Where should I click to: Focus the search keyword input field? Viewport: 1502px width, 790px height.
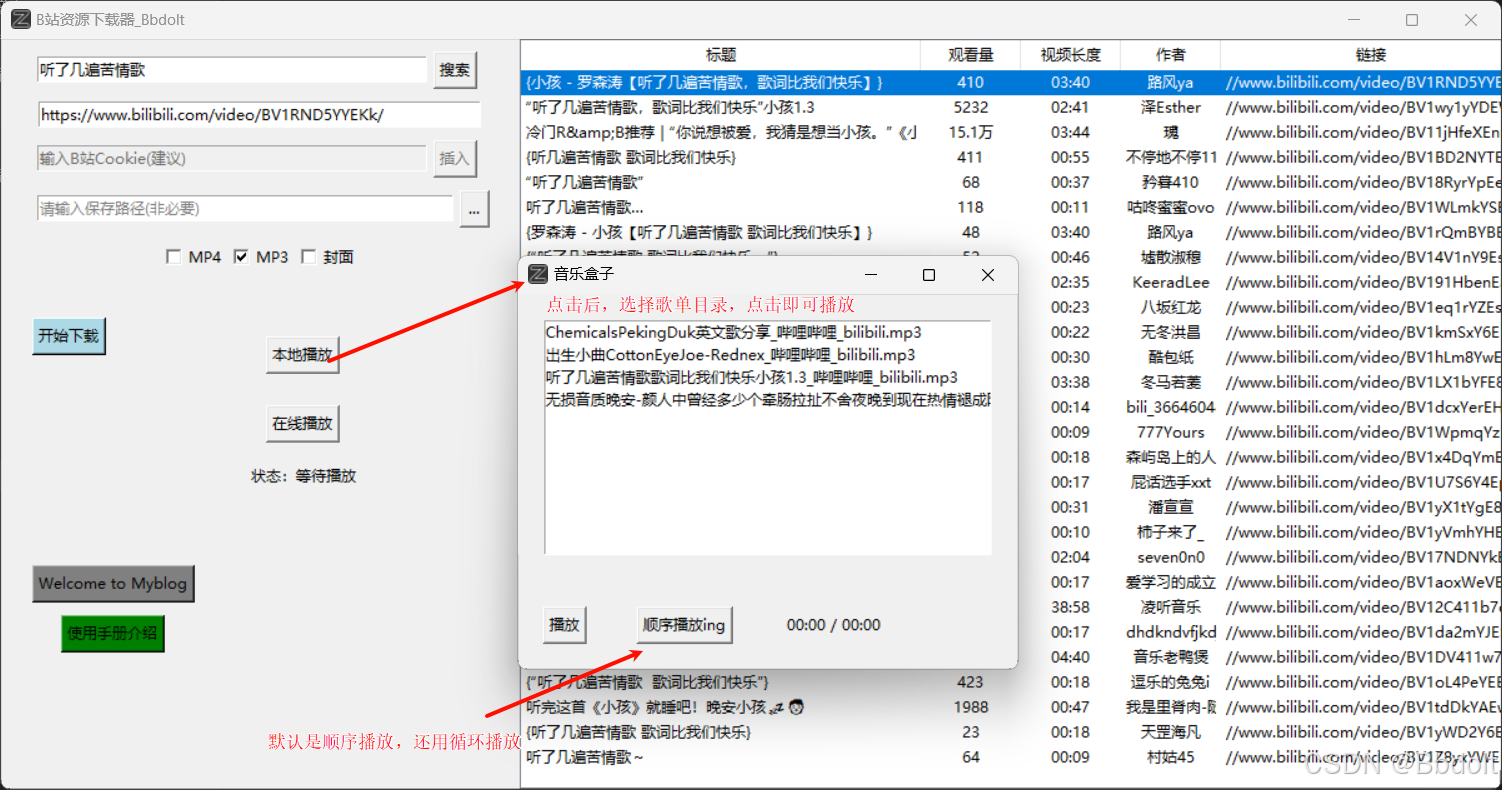pos(232,70)
